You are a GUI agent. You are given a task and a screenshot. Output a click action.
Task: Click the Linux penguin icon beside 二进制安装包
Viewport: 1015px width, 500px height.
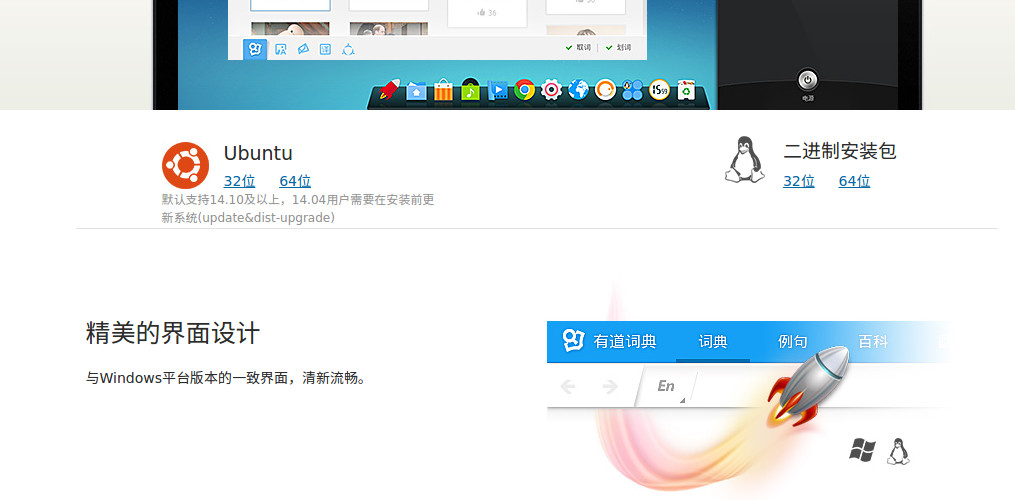743,161
